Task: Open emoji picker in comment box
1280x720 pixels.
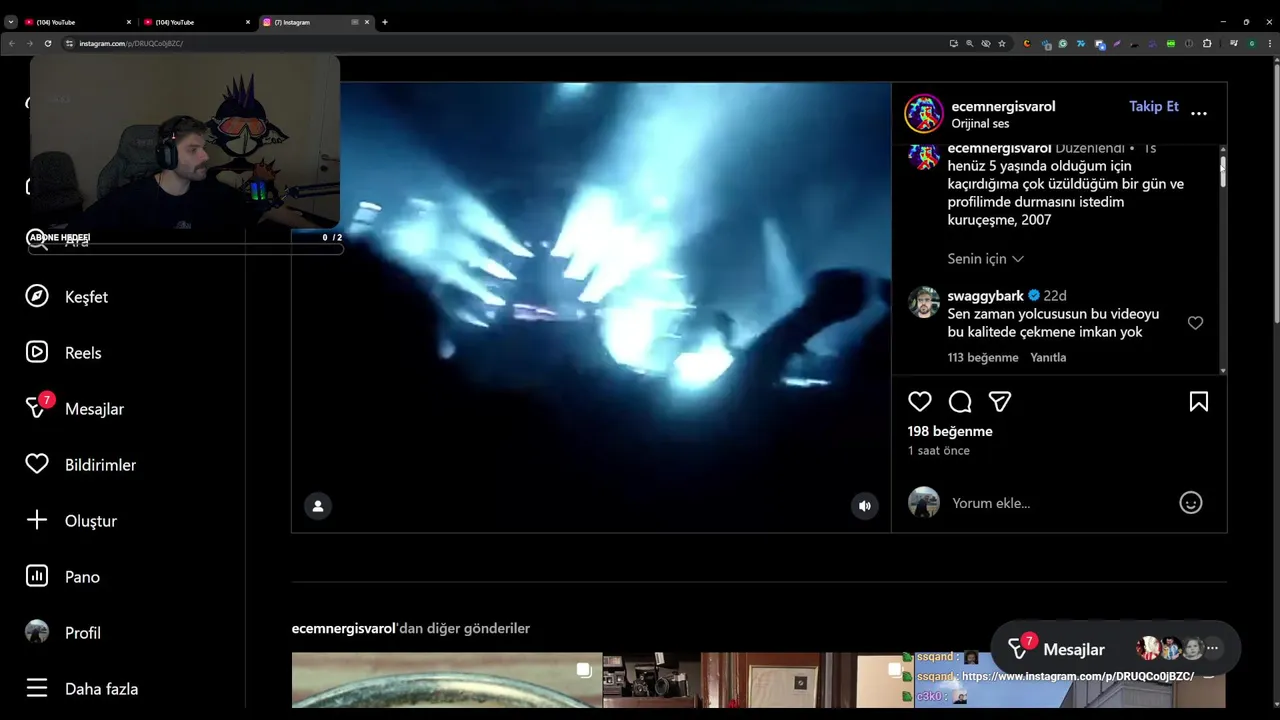Action: (x=1190, y=503)
